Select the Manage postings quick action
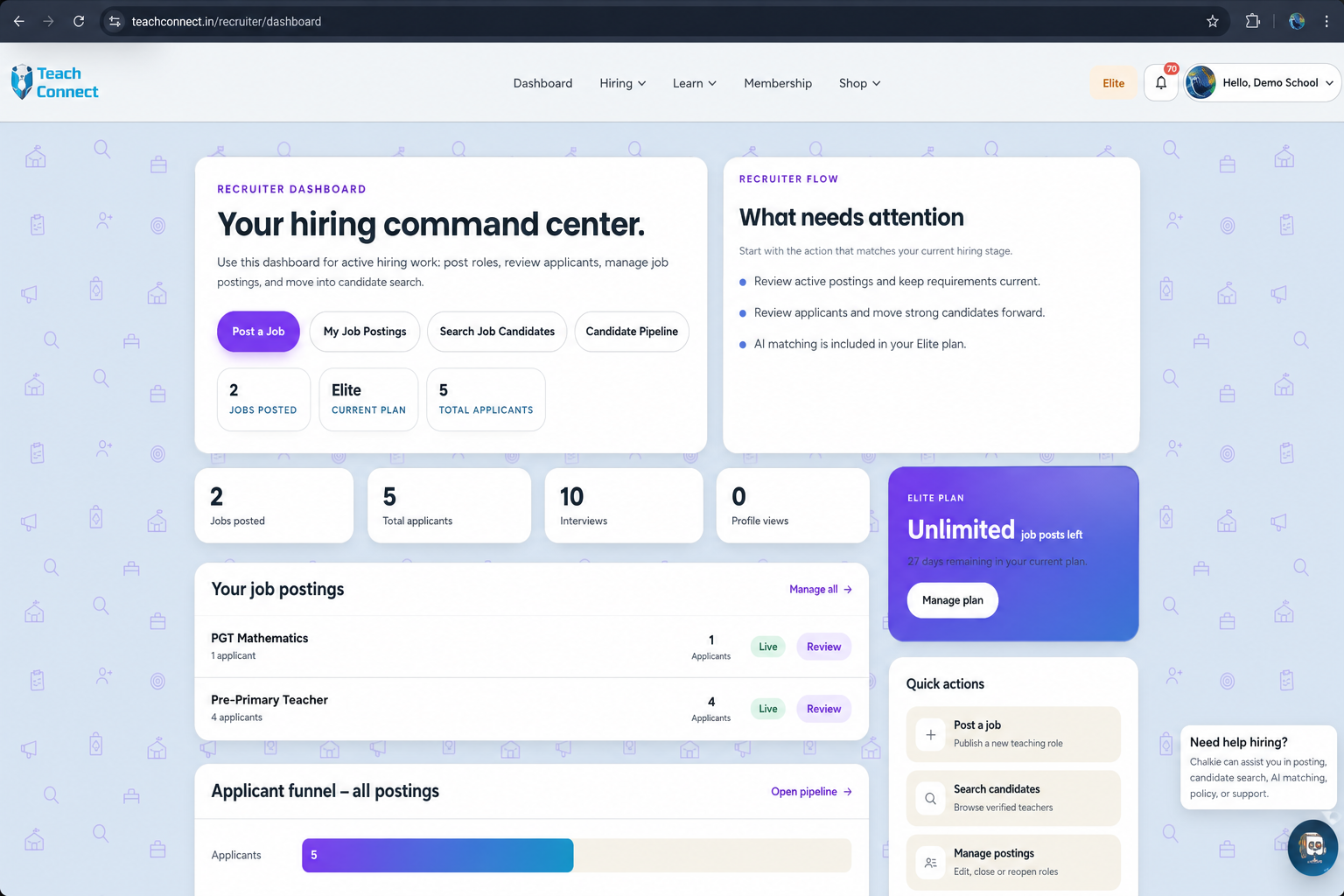 [x=1013, y=862]
